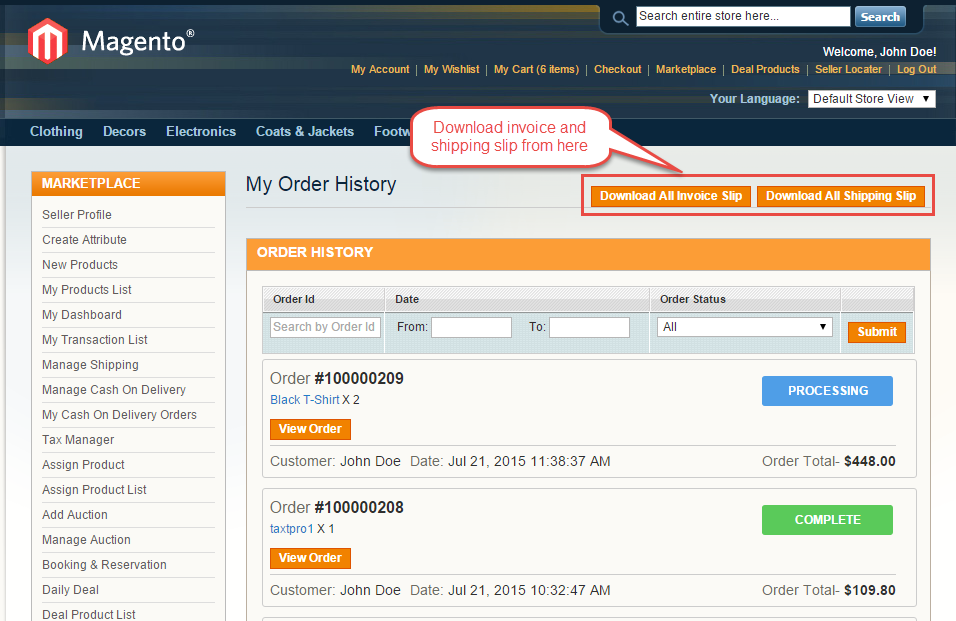
Task: Open the Your Language store view dropdown
Action: [871, 99]
